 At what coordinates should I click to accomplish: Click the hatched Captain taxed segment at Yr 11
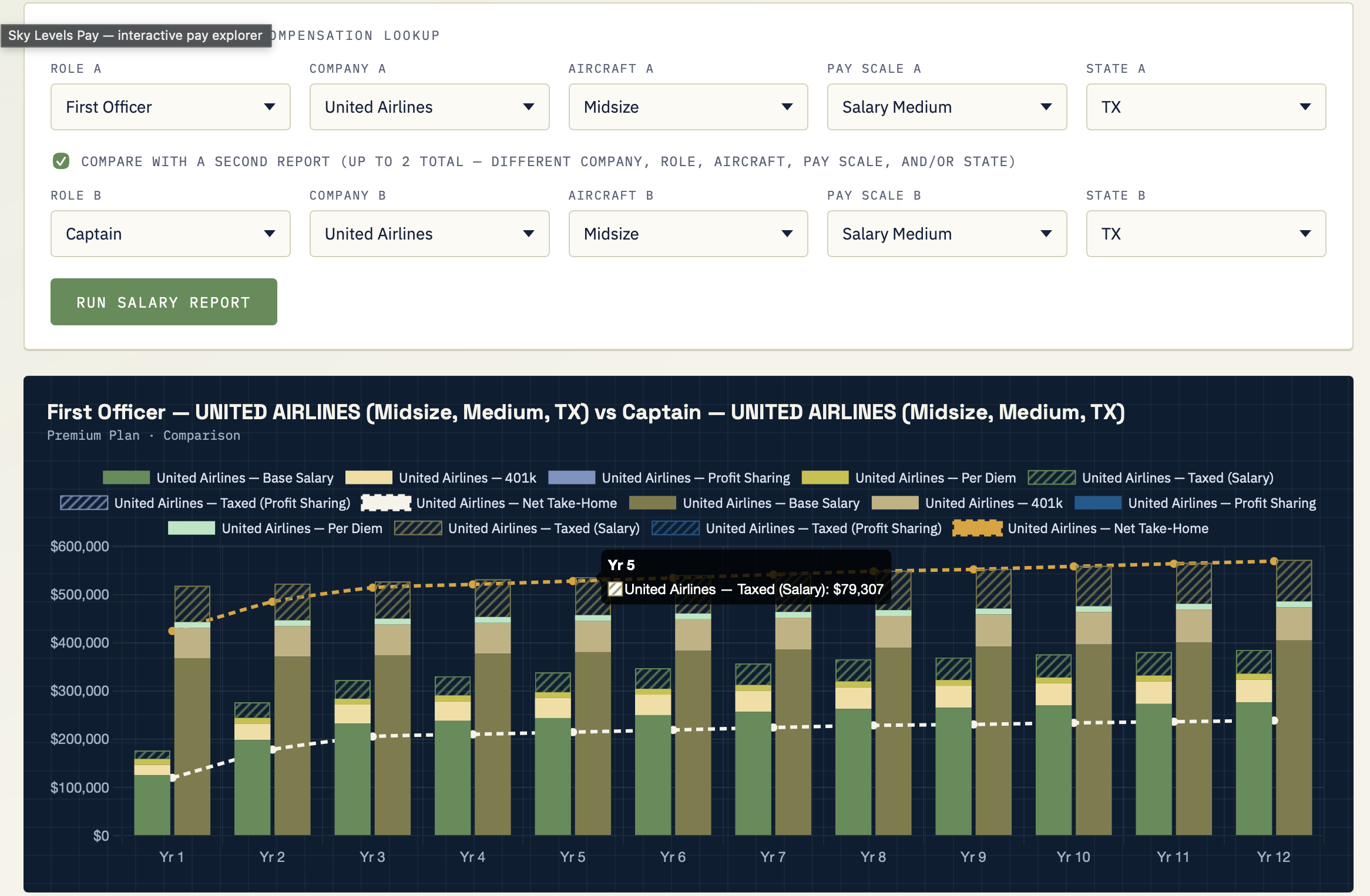coord(1194,584)
